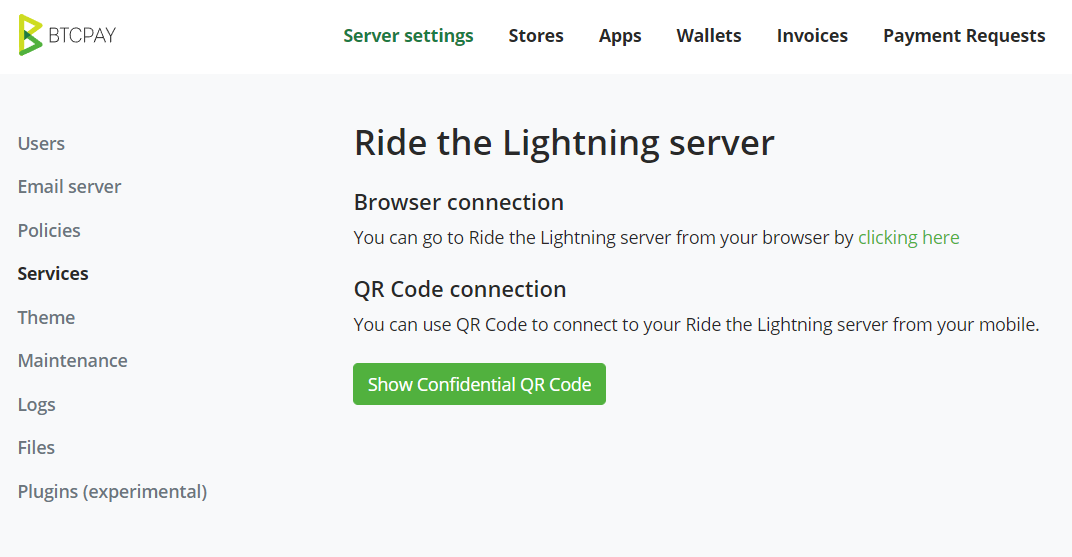Go to Payment Requests
Viewport: 1072px width, 557px height.
[964, 36]
